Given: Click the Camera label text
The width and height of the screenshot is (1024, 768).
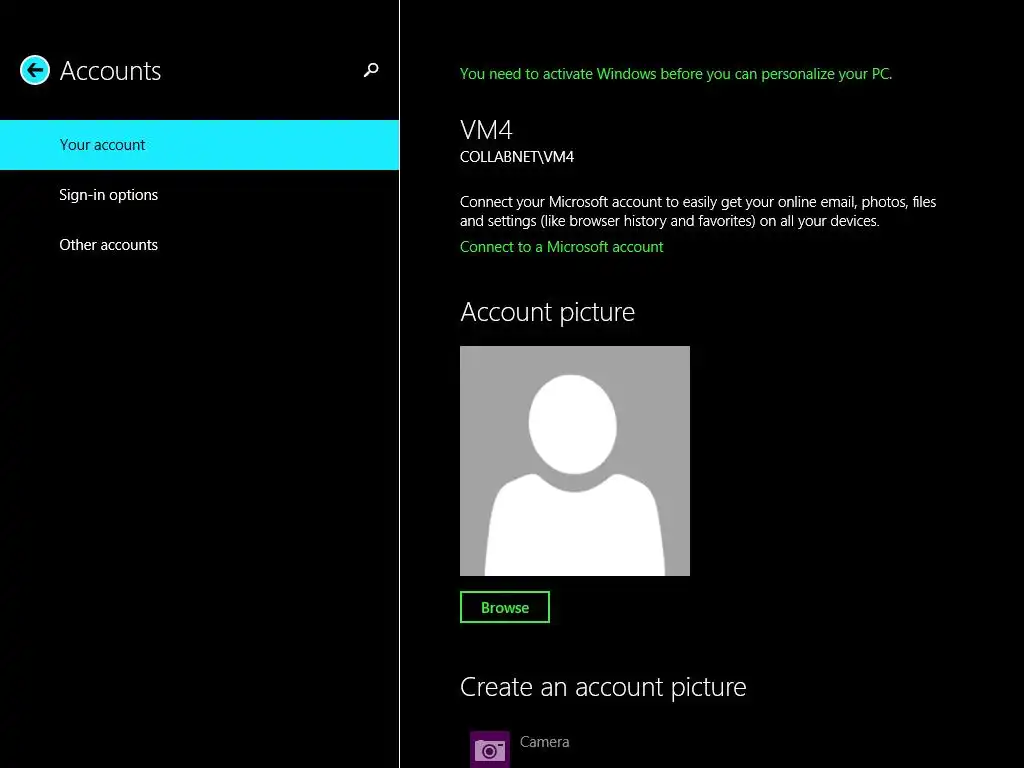Looking at the screenshot, I should pos(545,742).
